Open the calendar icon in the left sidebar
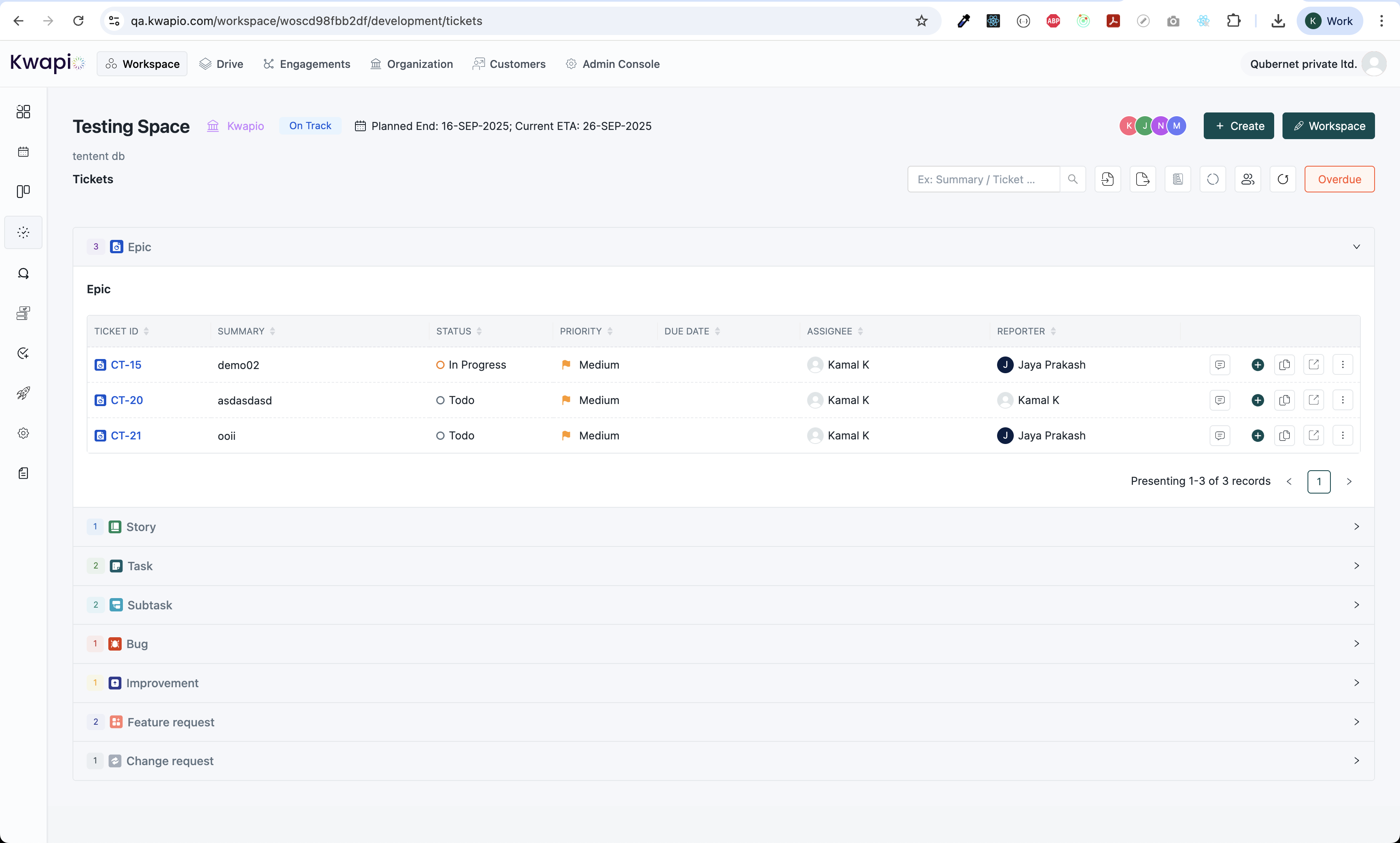 (23, 152)
